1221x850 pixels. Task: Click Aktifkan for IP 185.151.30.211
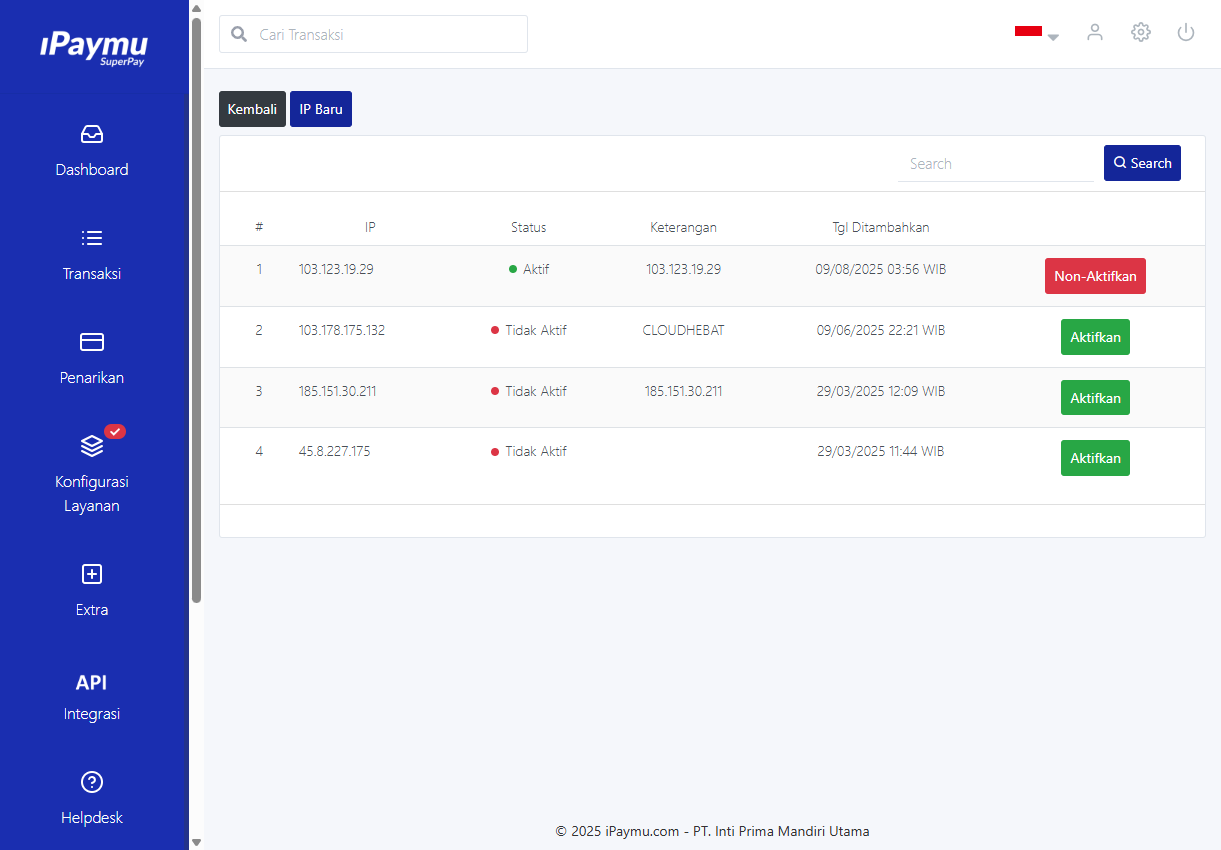[x=1095, y=398]
